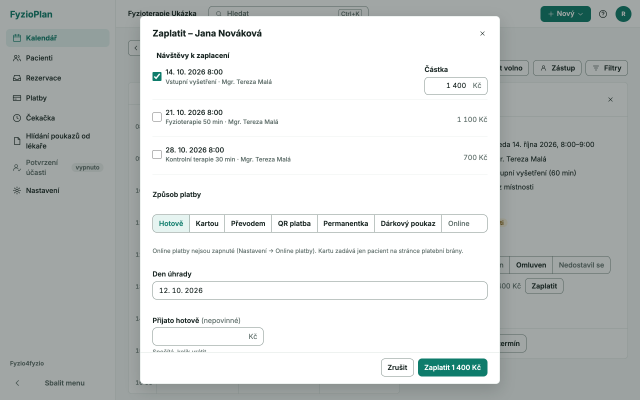Select the QR platba payment method
640x400 pixels.
294,224
